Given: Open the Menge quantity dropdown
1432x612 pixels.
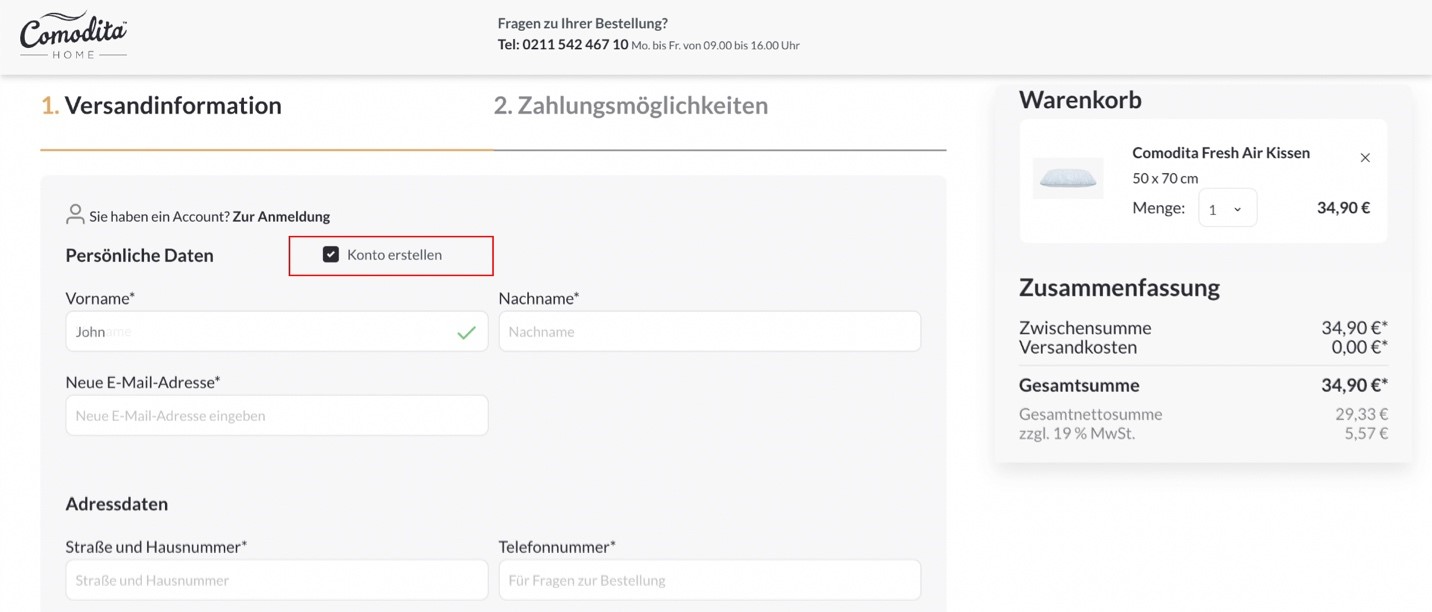Looking at the screenshot, I should (1227, 209).
